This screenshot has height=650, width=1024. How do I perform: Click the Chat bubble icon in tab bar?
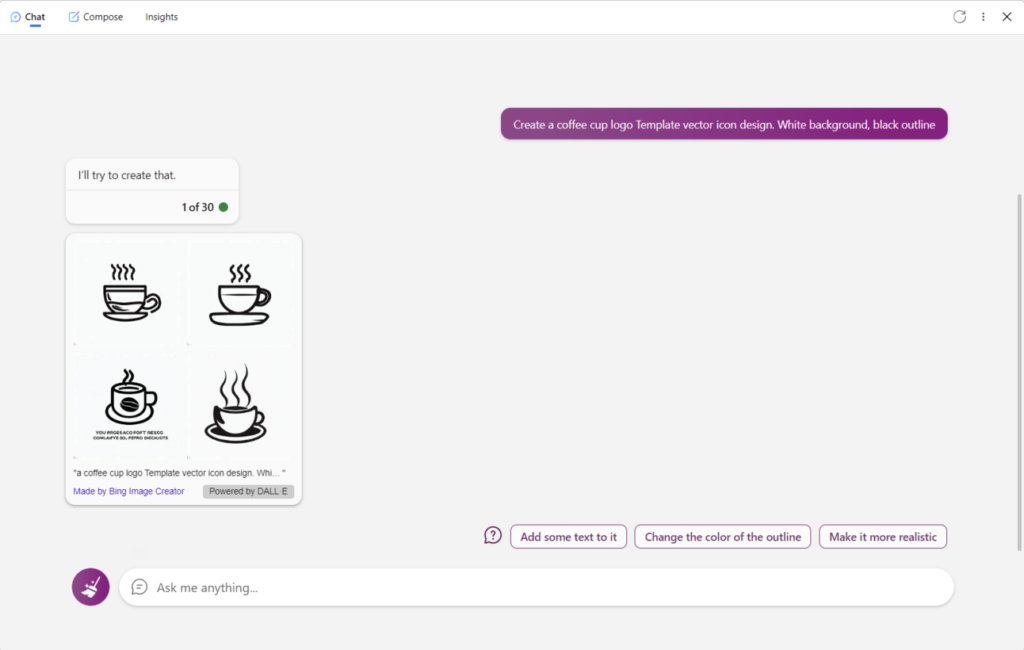click(x=16, y=17)
